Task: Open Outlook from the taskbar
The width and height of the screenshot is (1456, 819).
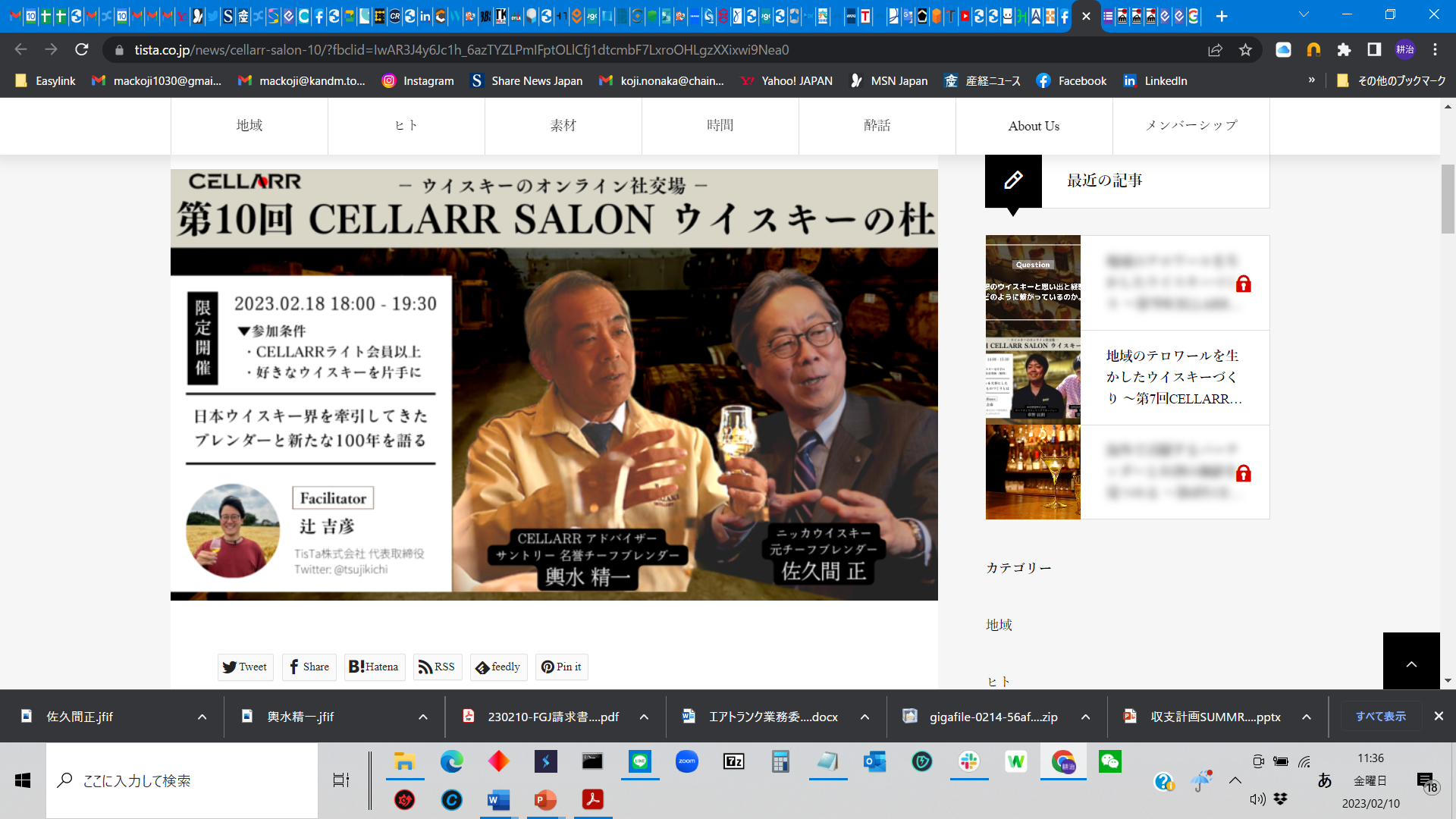Action: (x=875, y=761)
